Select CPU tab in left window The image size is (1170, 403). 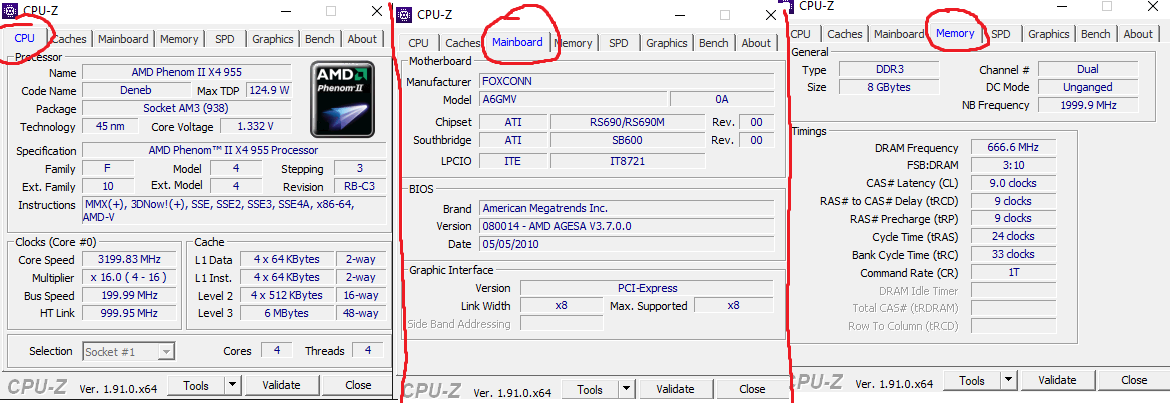25,39
